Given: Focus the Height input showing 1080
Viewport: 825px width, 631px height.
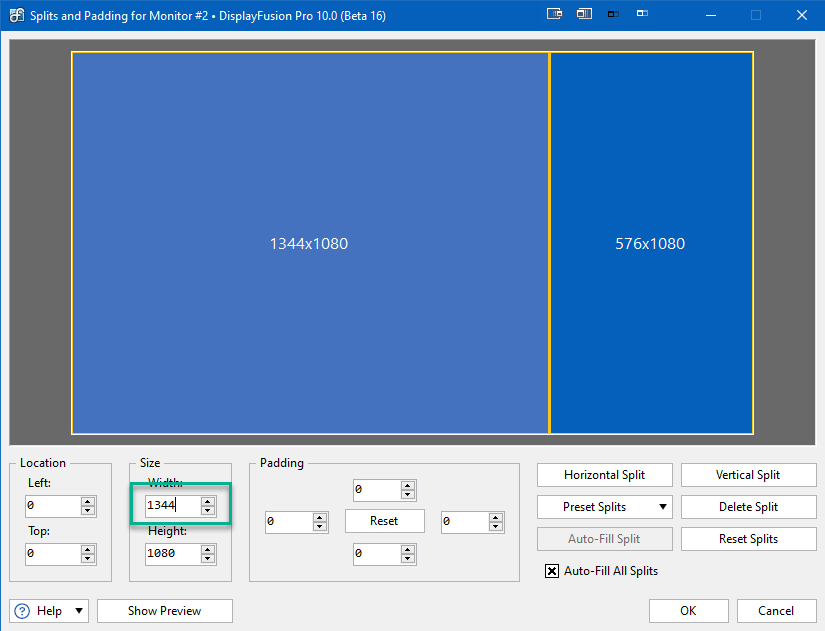Looking at the screenshot, I should 173,554.
